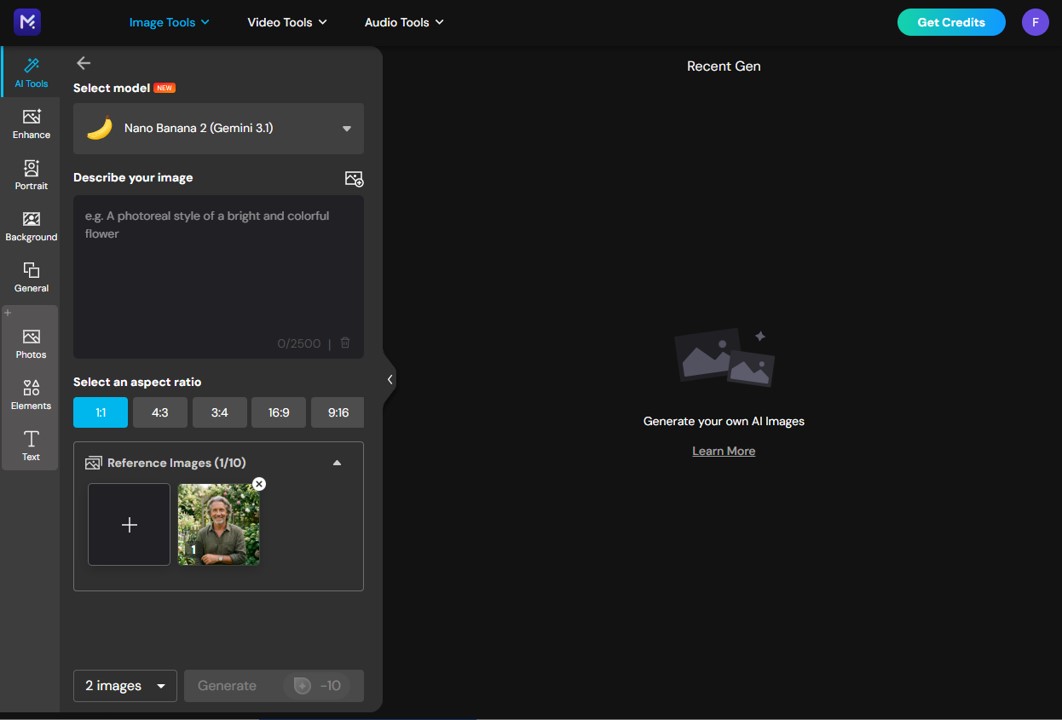
Task: Collapse the left panel with side chevron
Action: (389, 379)
